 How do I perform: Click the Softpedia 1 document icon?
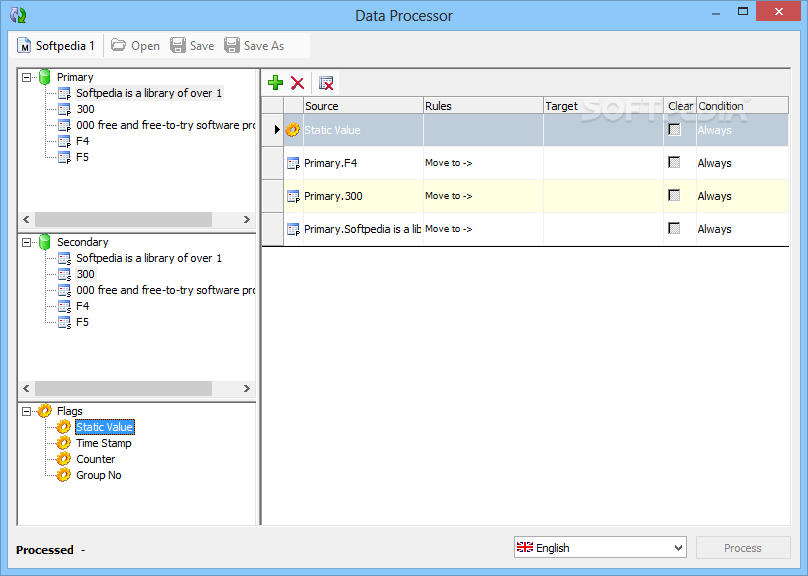click(x=24, y=46)
